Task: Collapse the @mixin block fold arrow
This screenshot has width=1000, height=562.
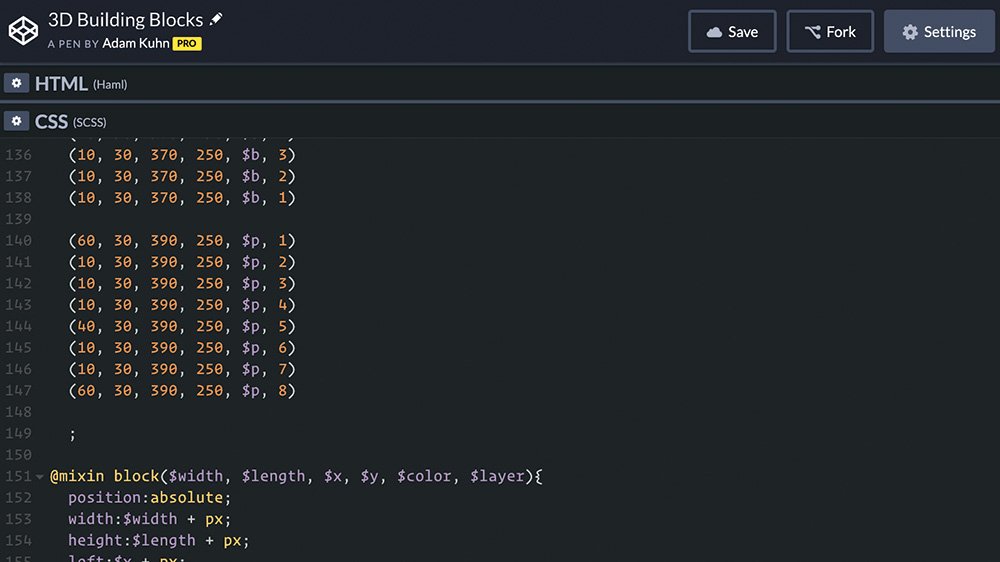Action: (40, 477)
